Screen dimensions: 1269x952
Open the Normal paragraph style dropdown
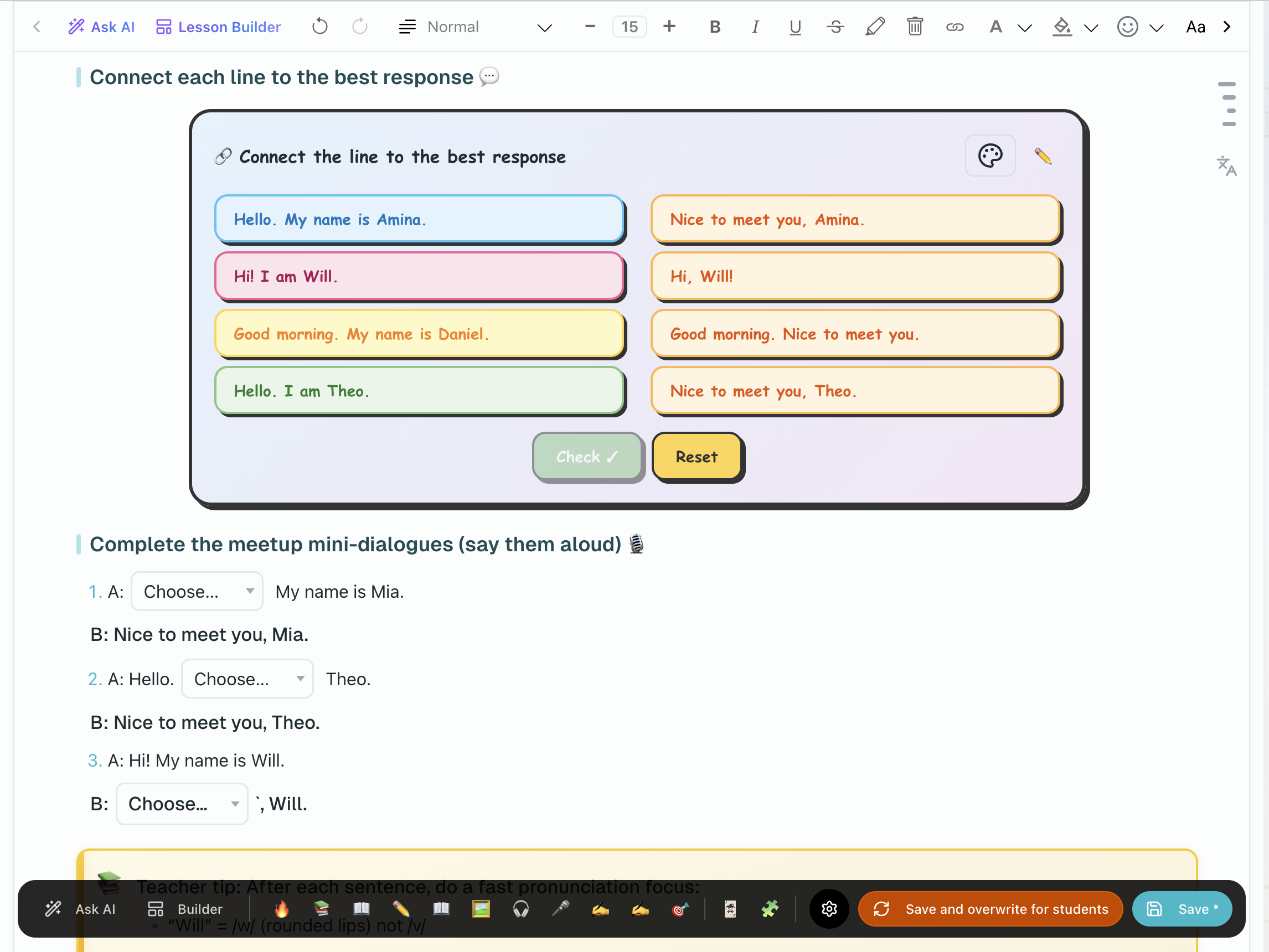tap(475, 27)
